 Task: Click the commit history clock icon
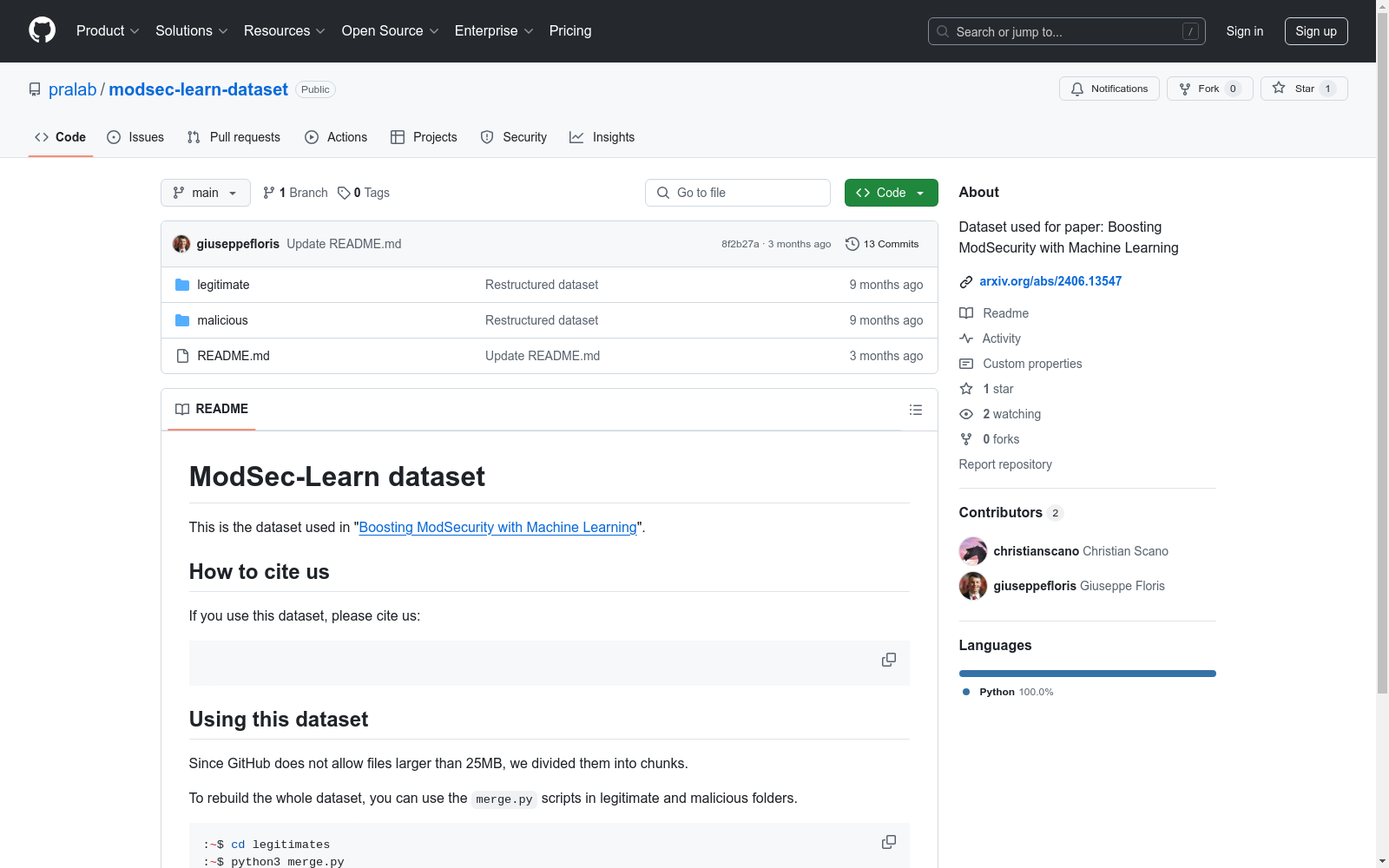[x=852, y=244]
